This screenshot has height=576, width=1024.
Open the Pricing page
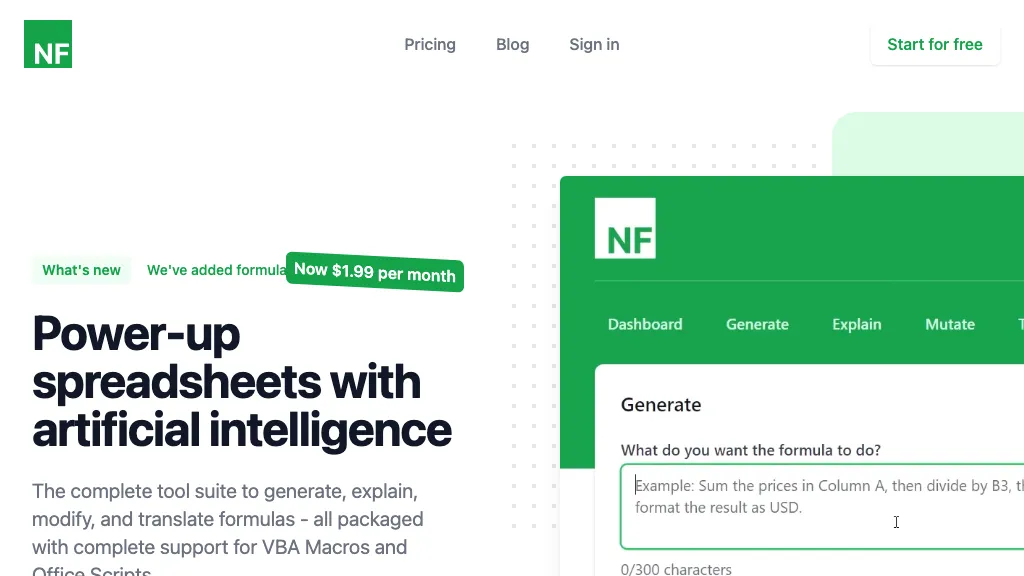click(430, 44)
